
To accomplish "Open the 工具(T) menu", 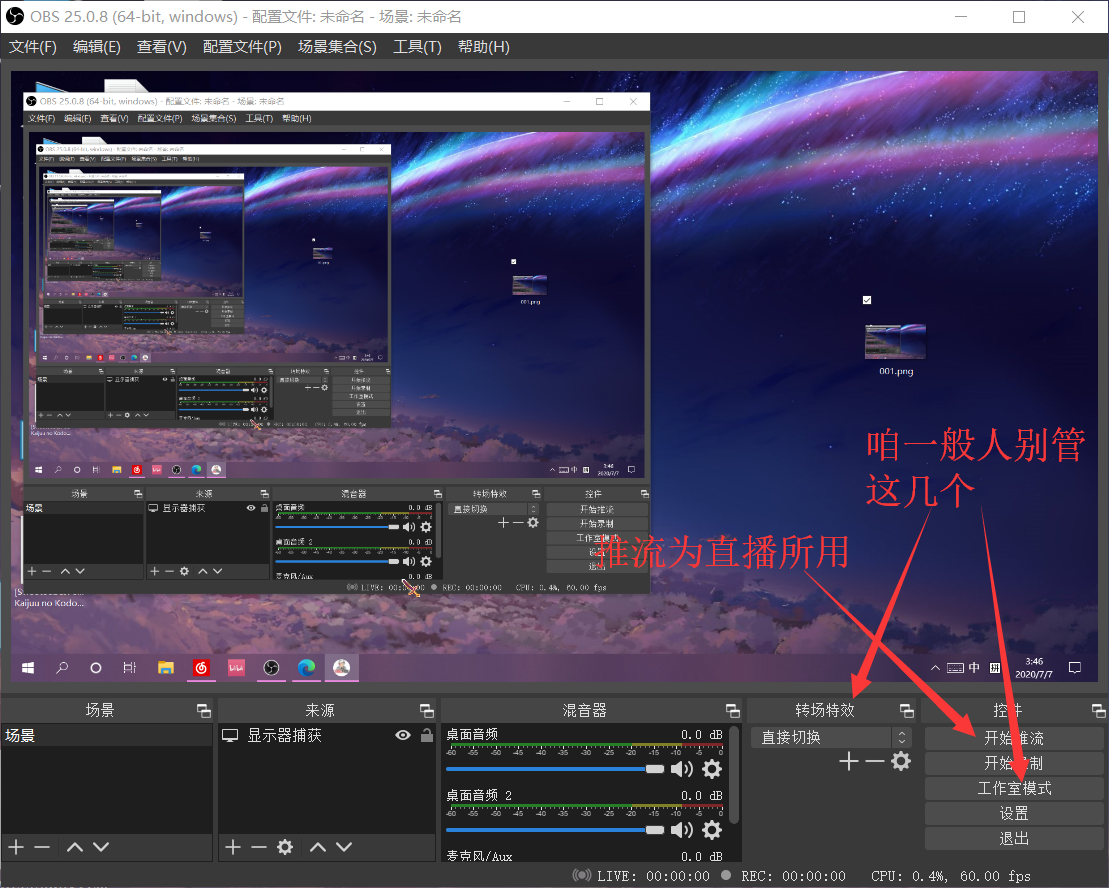I will pos(417,47).
